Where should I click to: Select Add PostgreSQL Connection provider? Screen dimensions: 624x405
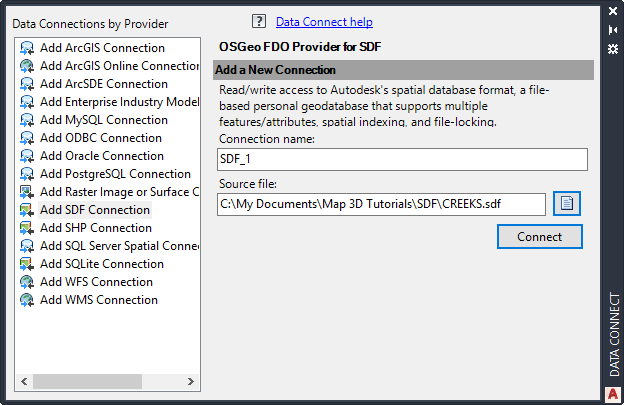[115, 174]
